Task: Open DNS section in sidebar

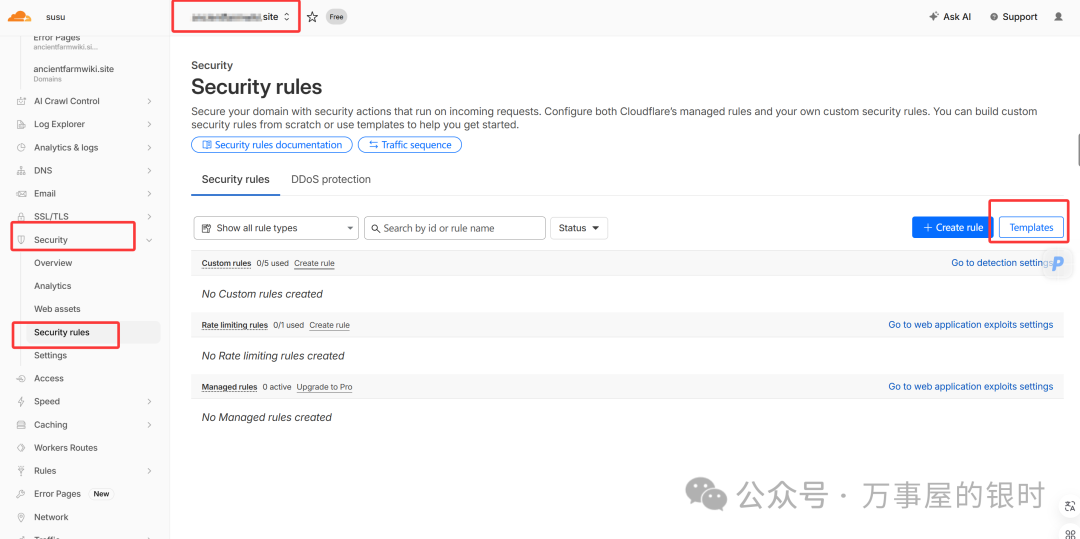Action: coord(44,171)
